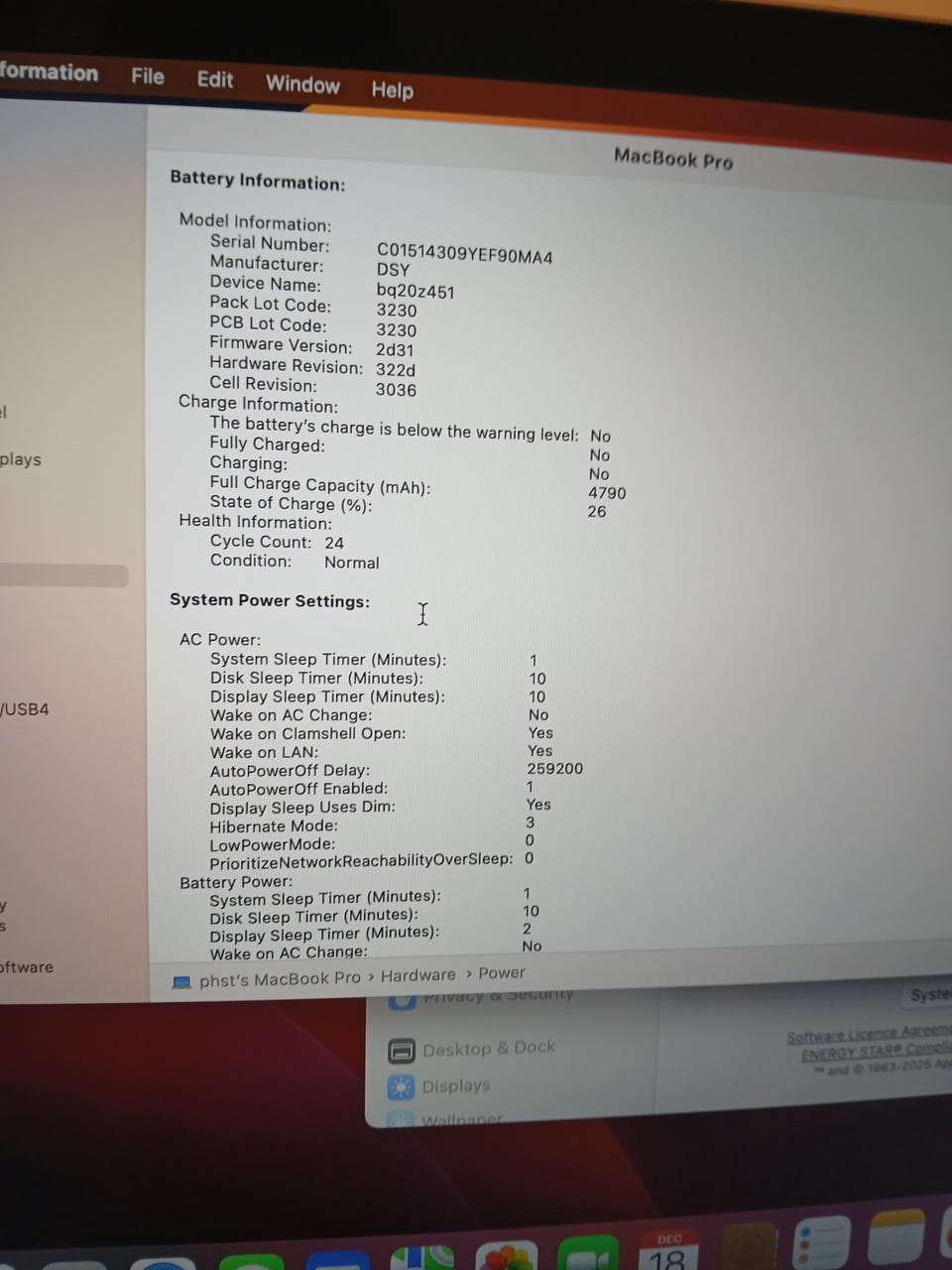Open the ENERGY STAR Compliance link
This screenshot has width=952, height=1270.
pyautogui.click(x=877, y=1051)
